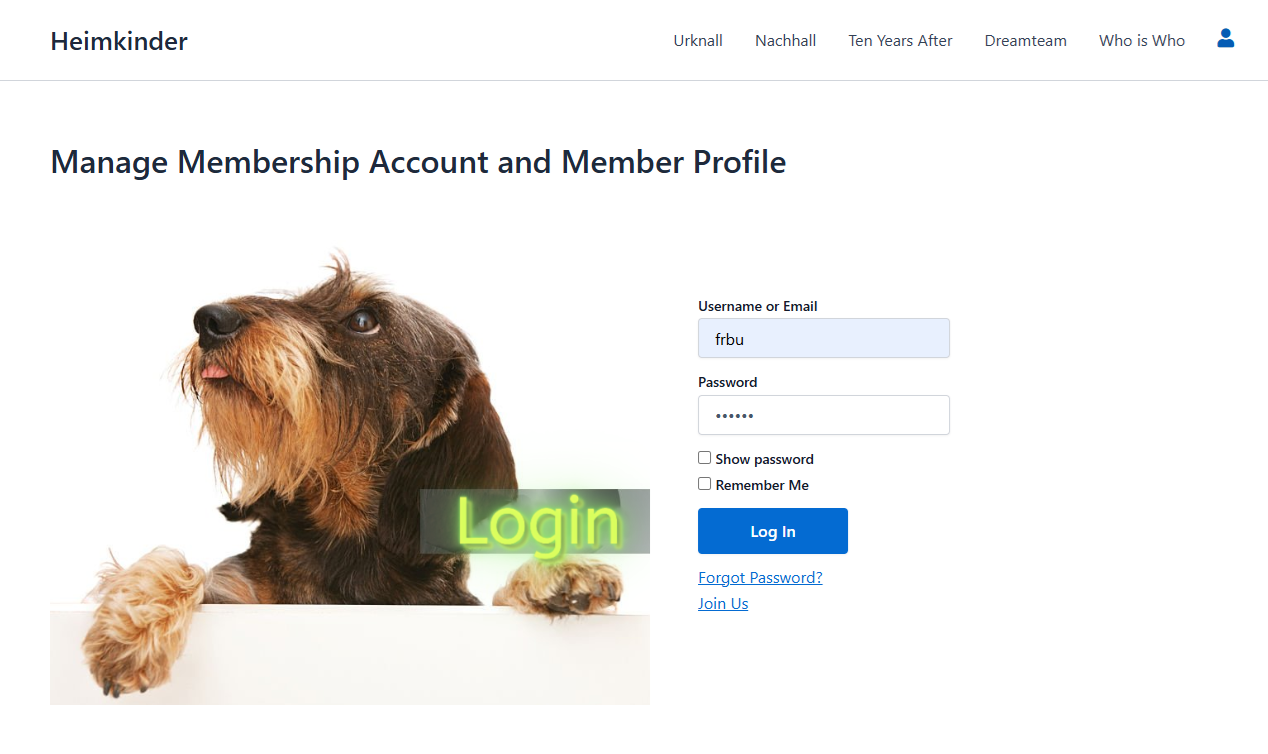1268x754 pixels.
Task: Focus the Username or Email field
Action: [823, 339]
